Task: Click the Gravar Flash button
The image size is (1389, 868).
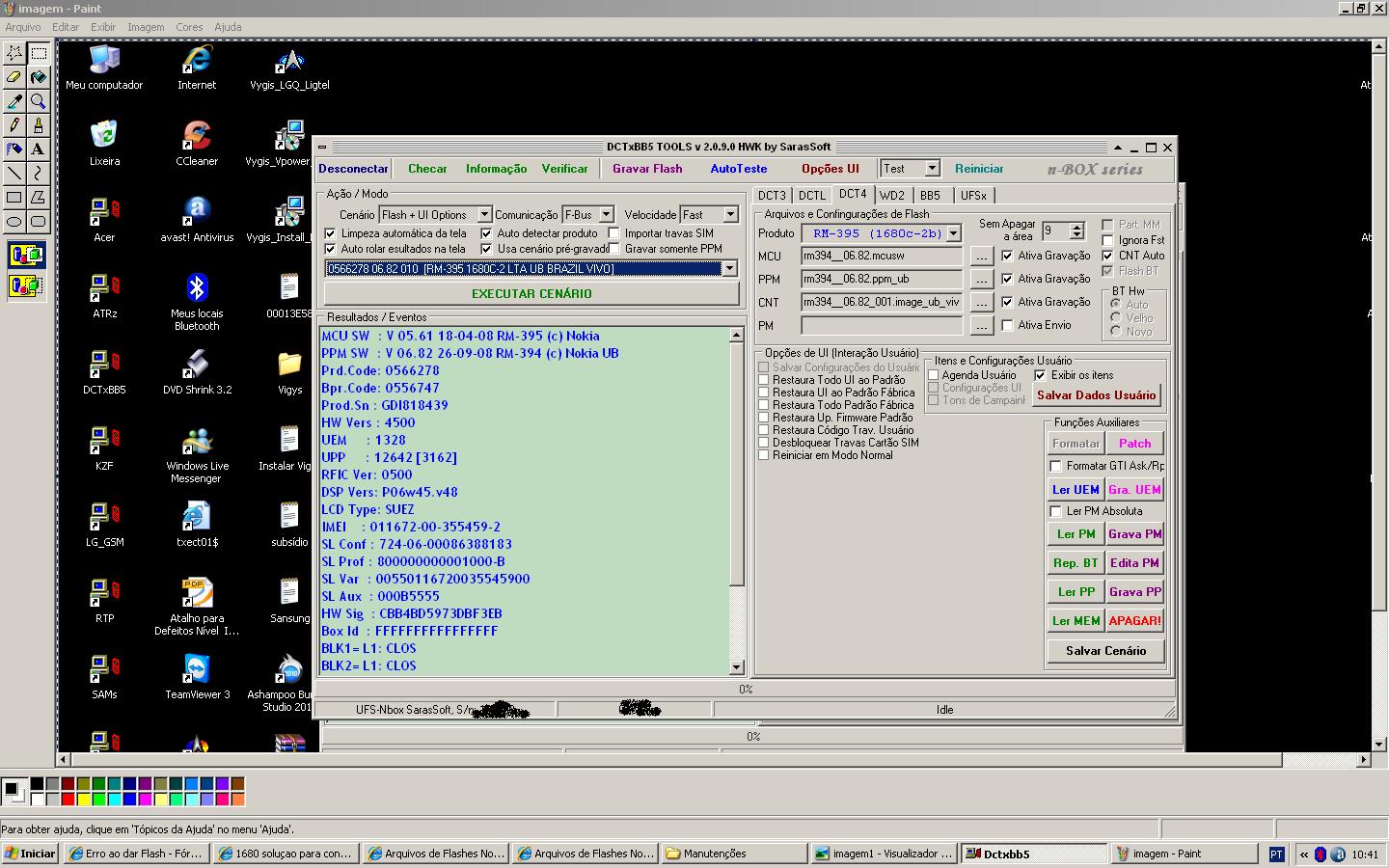Action: tap(647, 169)
